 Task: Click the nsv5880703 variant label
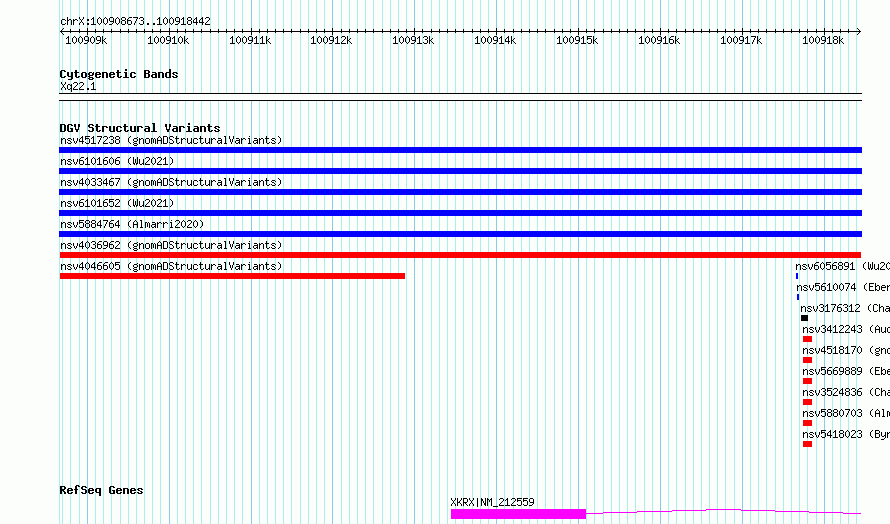pyautogui.click(x=832, y=413)
